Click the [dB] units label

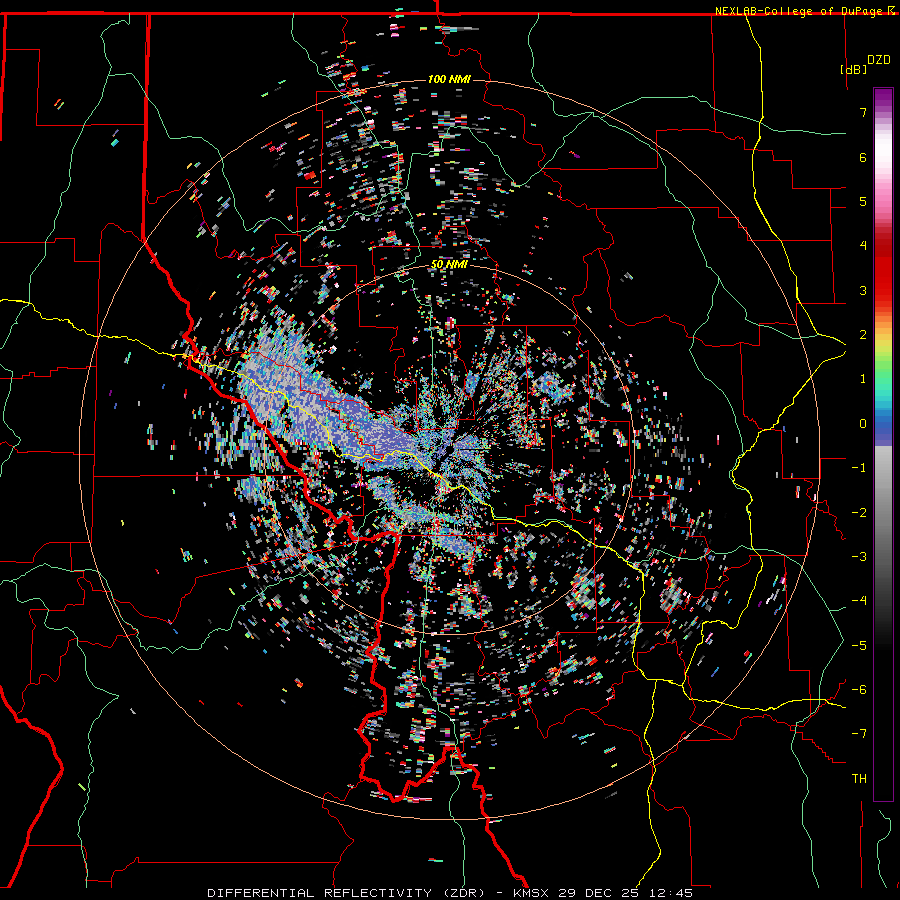pos(853,69)
